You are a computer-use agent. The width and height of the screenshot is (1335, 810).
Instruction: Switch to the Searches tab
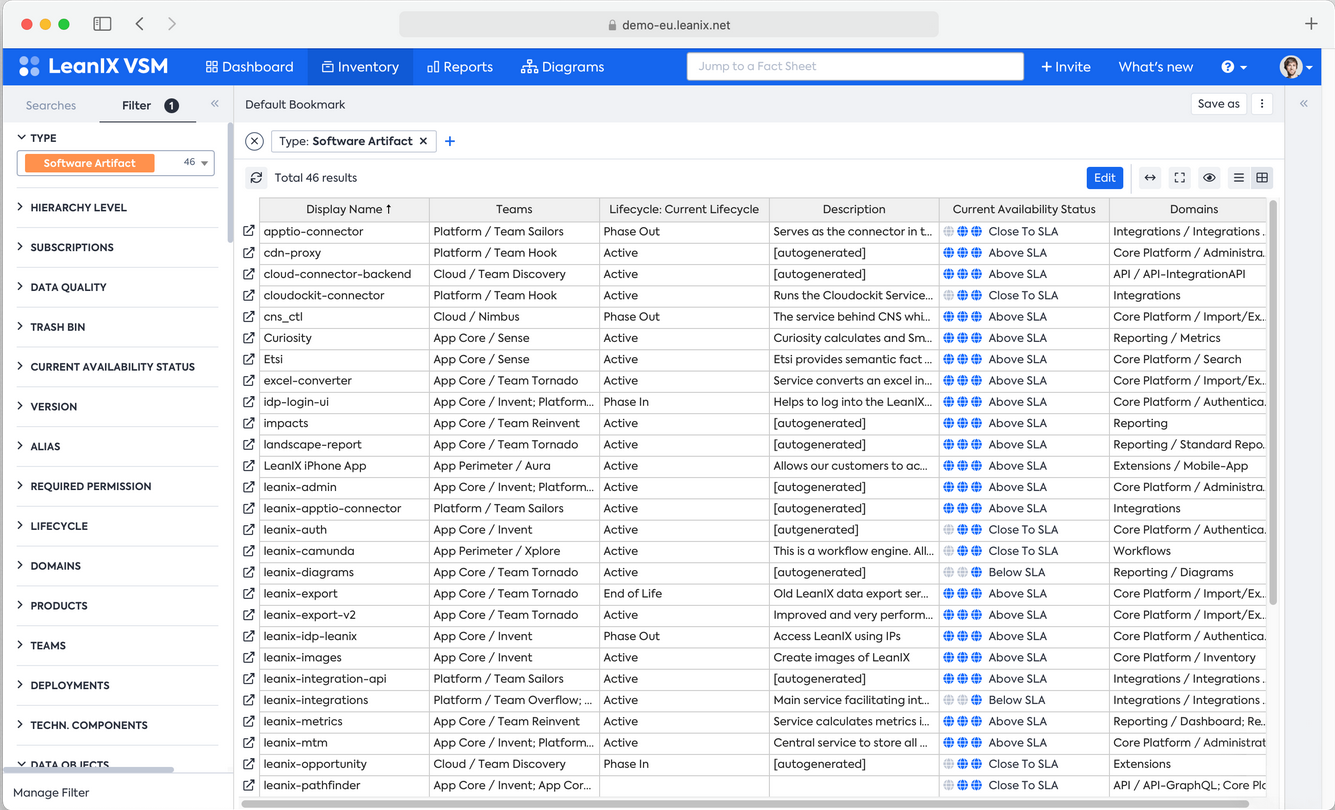(51, 105)
